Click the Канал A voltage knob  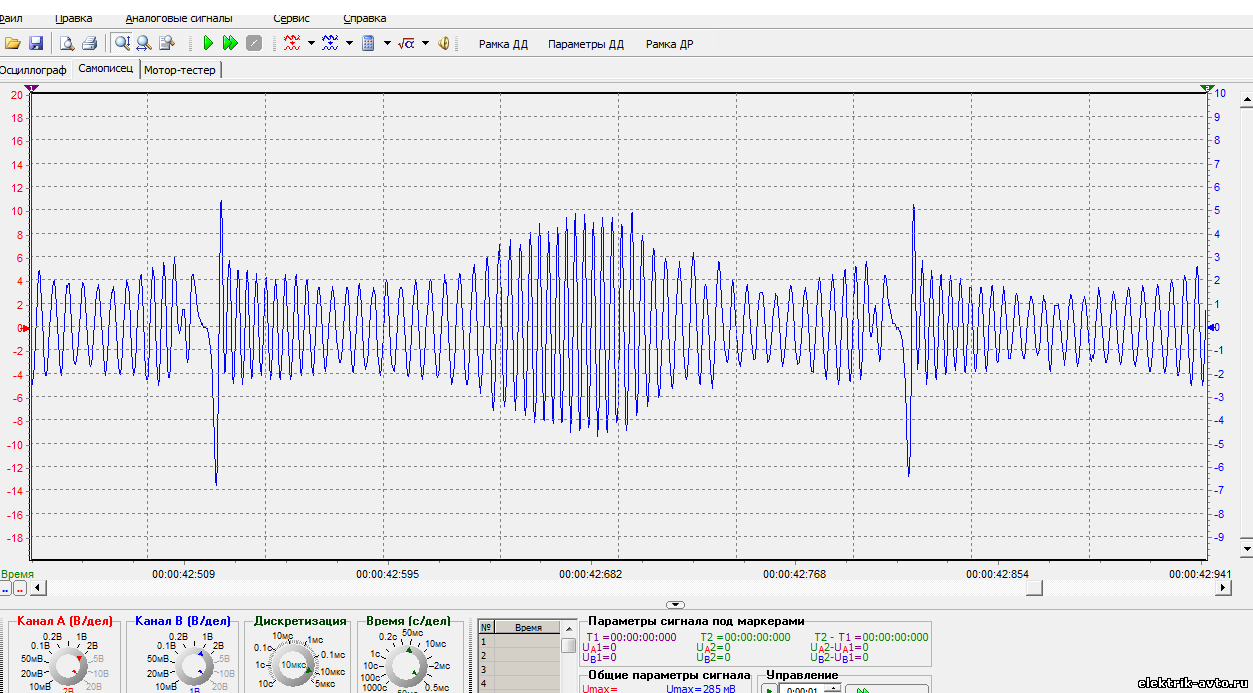tap(69, 665)
